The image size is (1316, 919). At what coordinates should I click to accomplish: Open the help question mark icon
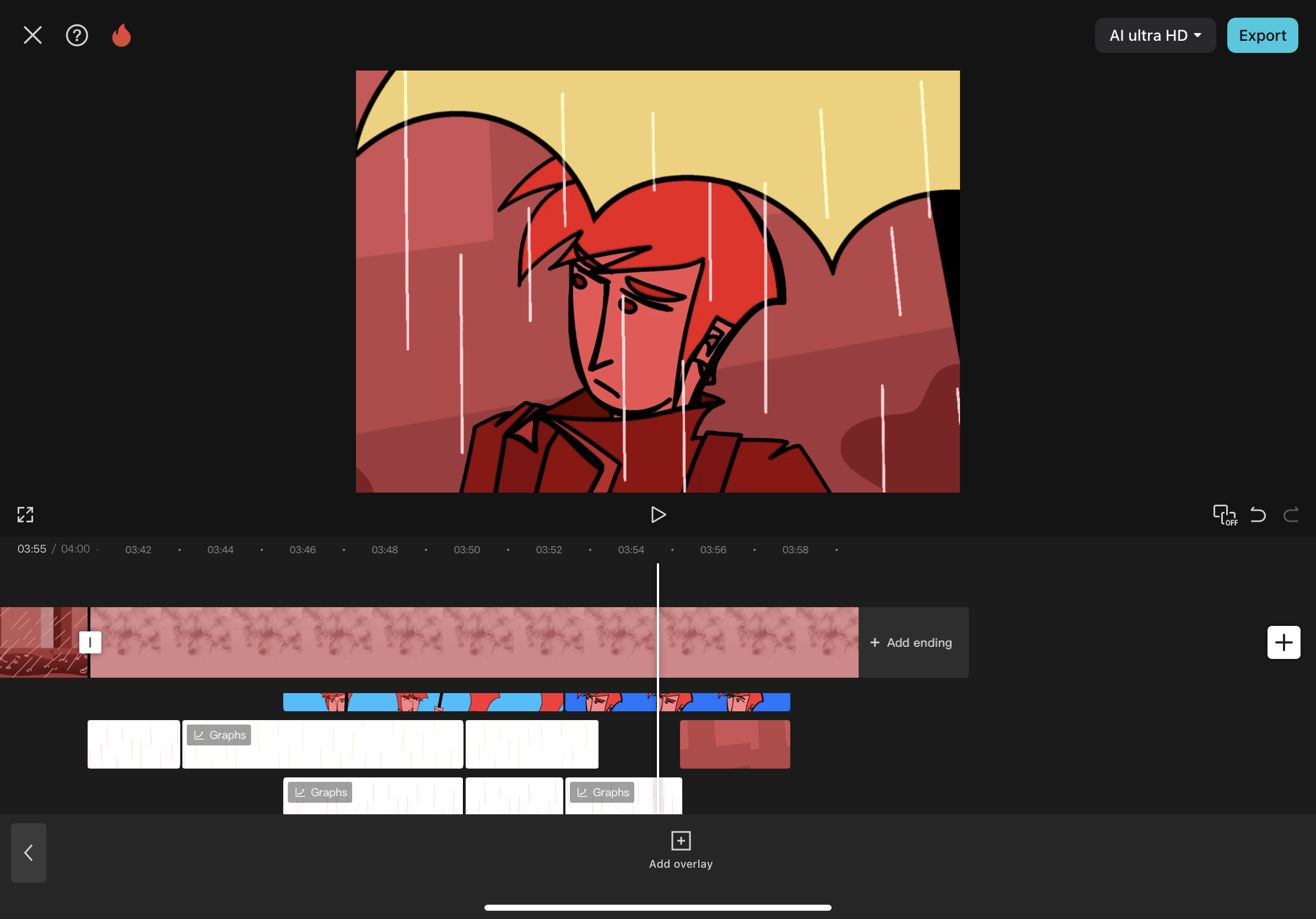pyautogui.click(x=77, y=35)
